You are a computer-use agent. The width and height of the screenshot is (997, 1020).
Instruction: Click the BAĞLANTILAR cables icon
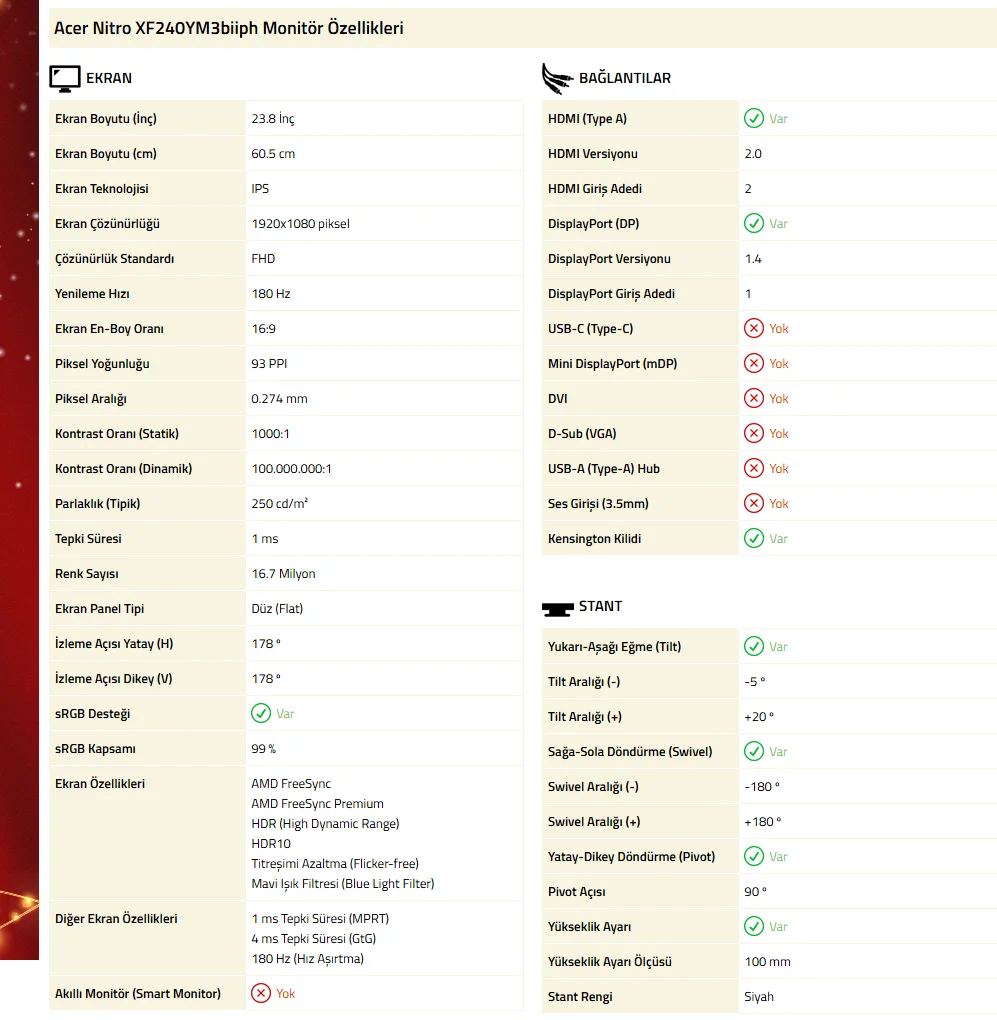pyautogui.click(x=557, y=78)
